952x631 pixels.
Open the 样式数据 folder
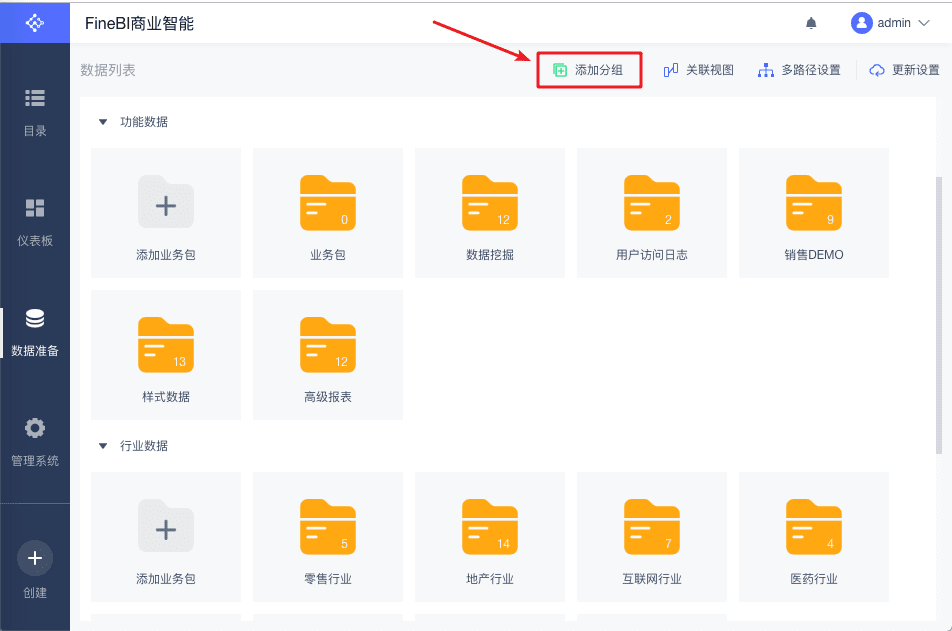click(x=166, y=355)
